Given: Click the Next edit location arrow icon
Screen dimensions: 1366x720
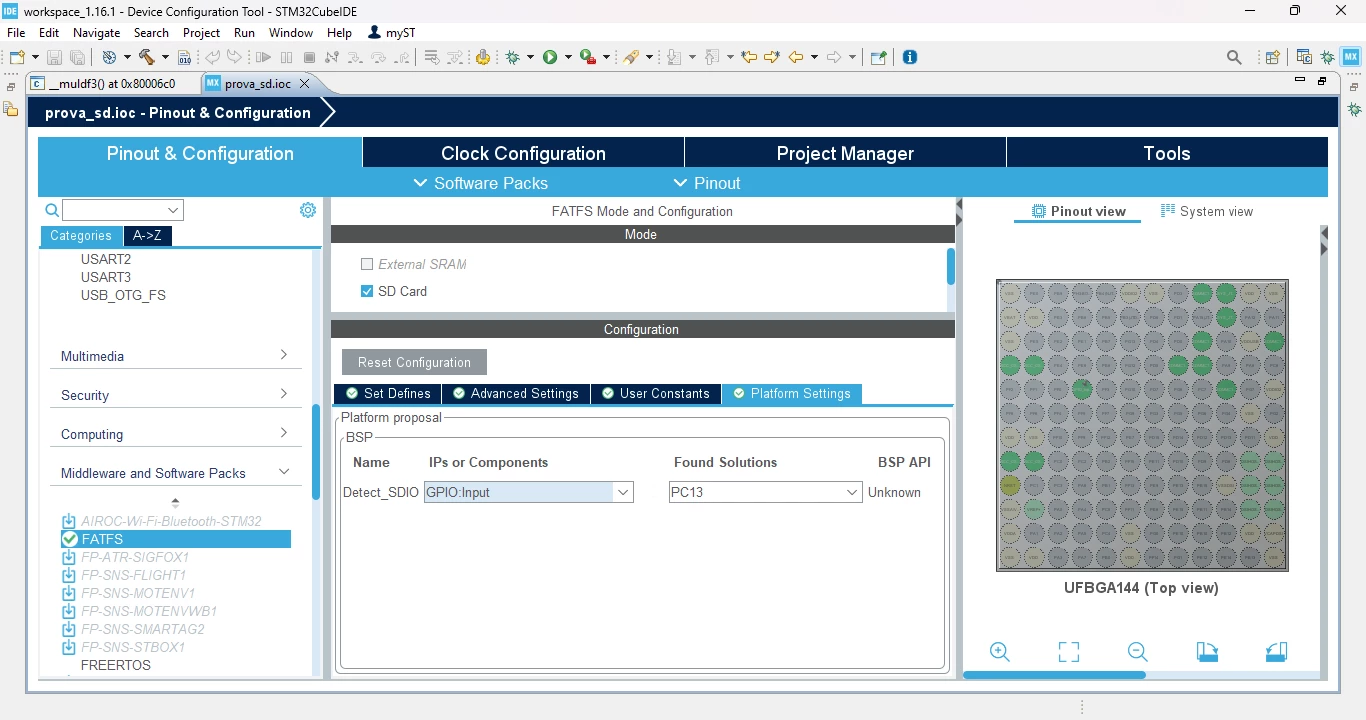Looking at the screenshot, I should point(771,57).
